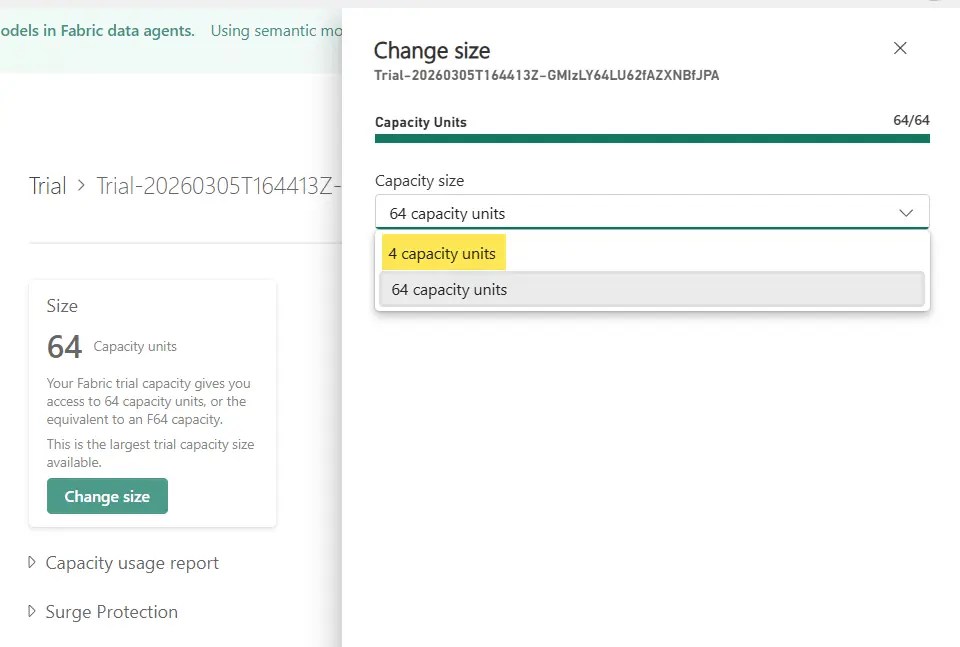Click 'Using semantic mo' banner text
This screenshot has height=647, width=960.
click(x=276, y=31)
